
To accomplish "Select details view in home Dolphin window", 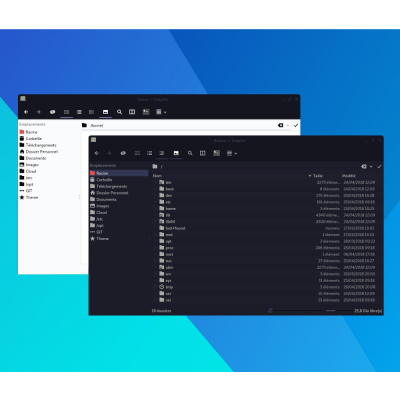I will coord(91,112).
